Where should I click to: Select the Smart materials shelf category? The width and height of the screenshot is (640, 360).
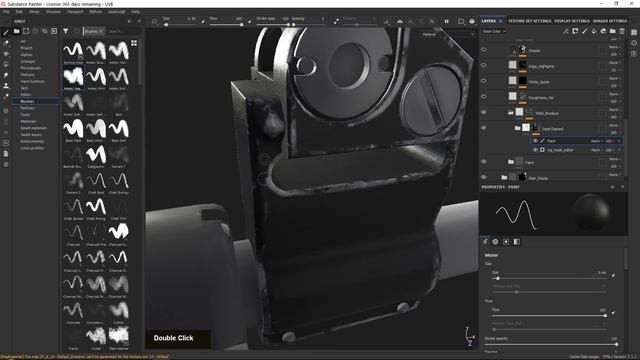click(x=33, y=128)
